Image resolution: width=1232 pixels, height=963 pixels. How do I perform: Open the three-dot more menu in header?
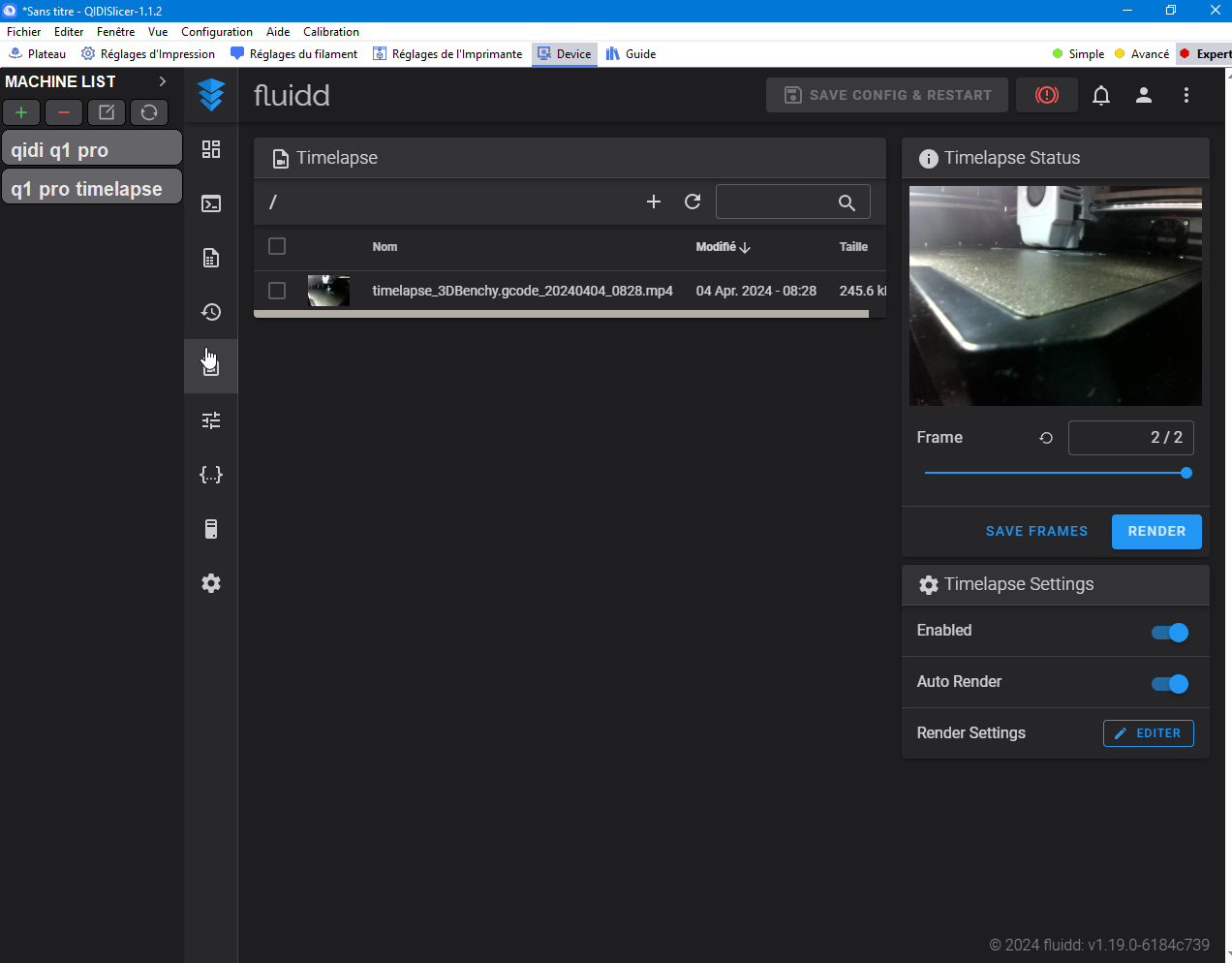1186,95
